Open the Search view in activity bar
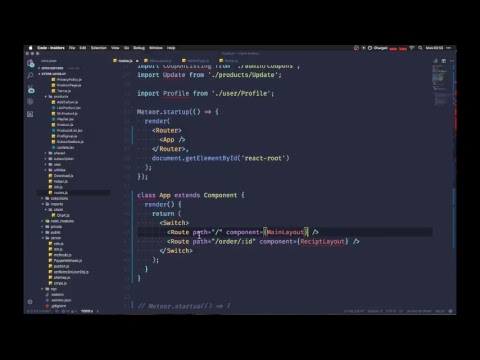 point(30,75)
